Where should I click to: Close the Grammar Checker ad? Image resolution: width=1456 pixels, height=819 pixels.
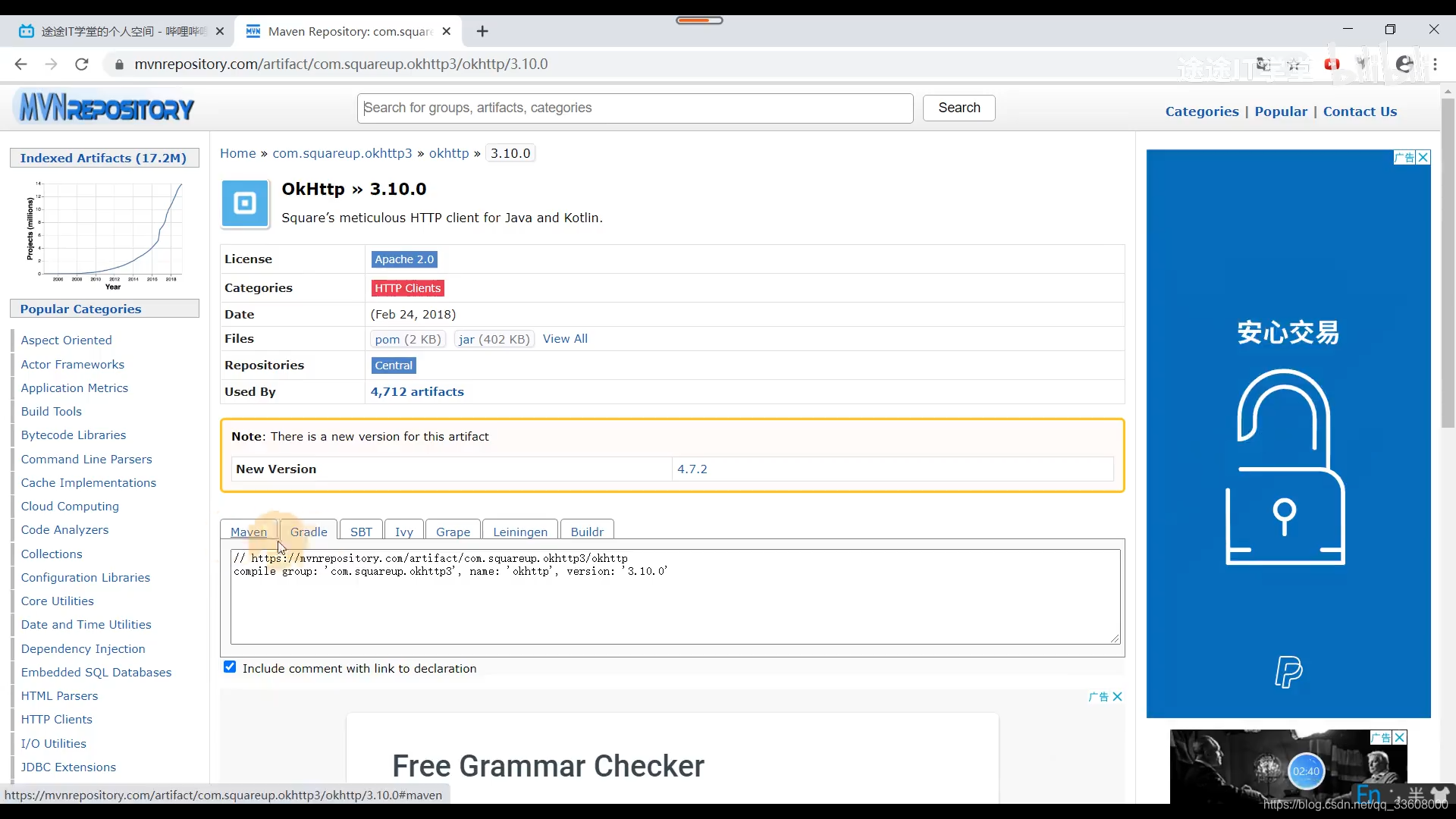[x=1117, y=696]
